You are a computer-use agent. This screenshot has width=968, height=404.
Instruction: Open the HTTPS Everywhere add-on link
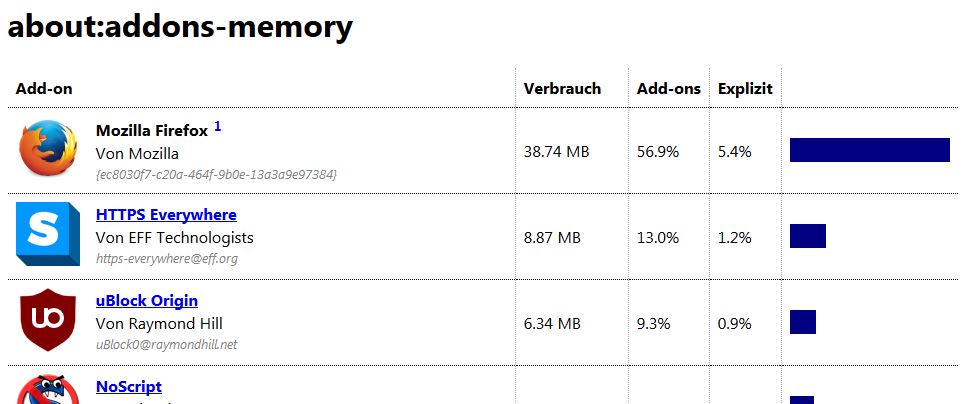pyautogui.click(x=166, y=214)
